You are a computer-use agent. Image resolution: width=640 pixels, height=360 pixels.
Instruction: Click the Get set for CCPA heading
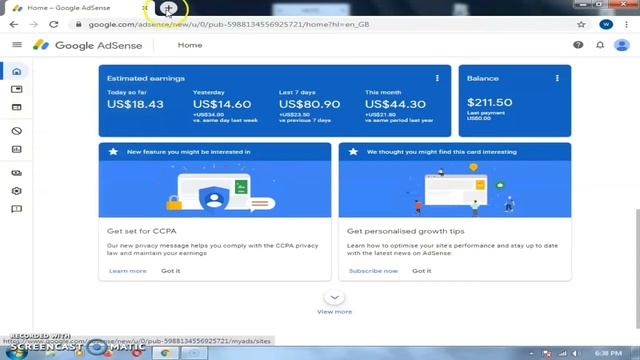142,231
